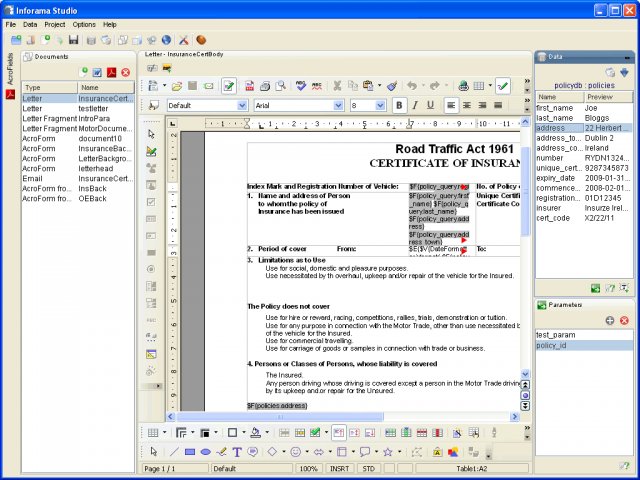Viewport: 640px width, 480px height.
Task: Toggle Bold formatting
Action: (399, 105)
